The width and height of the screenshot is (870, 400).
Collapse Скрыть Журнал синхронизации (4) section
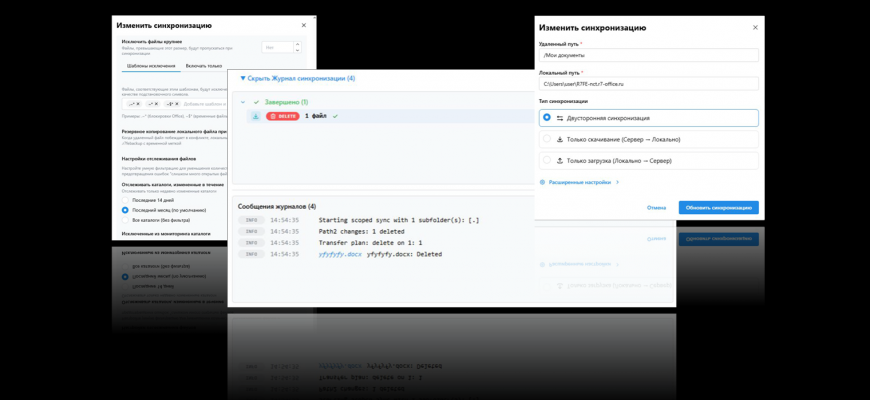click(297, 78)
